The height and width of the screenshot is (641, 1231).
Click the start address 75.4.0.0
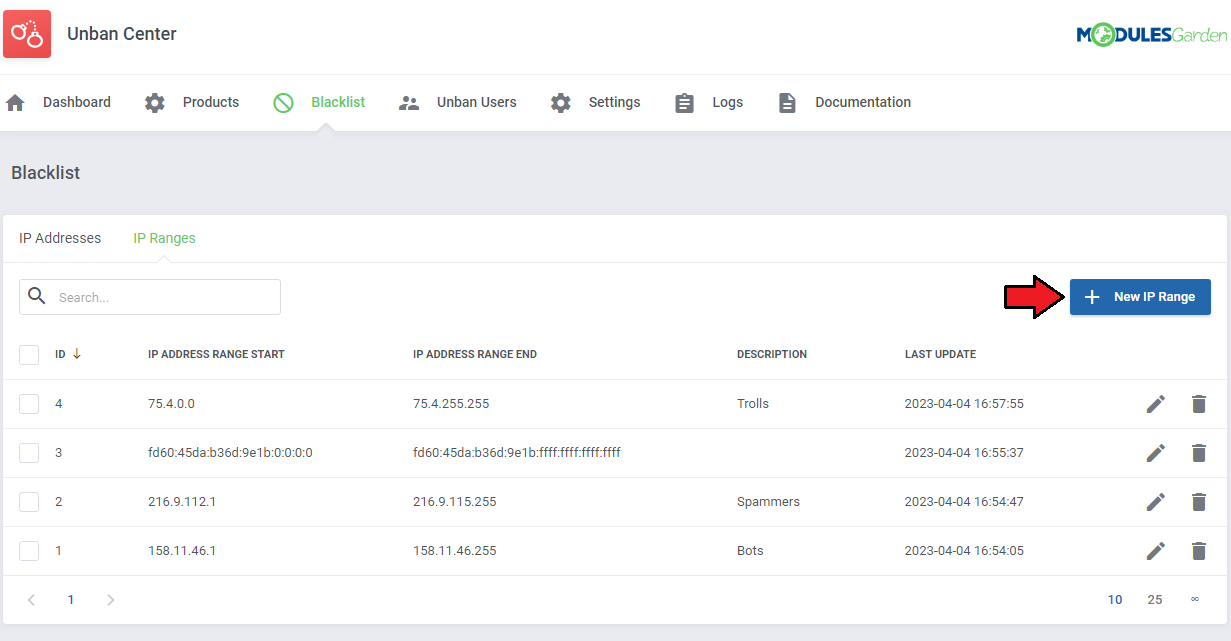click(171, 404)
